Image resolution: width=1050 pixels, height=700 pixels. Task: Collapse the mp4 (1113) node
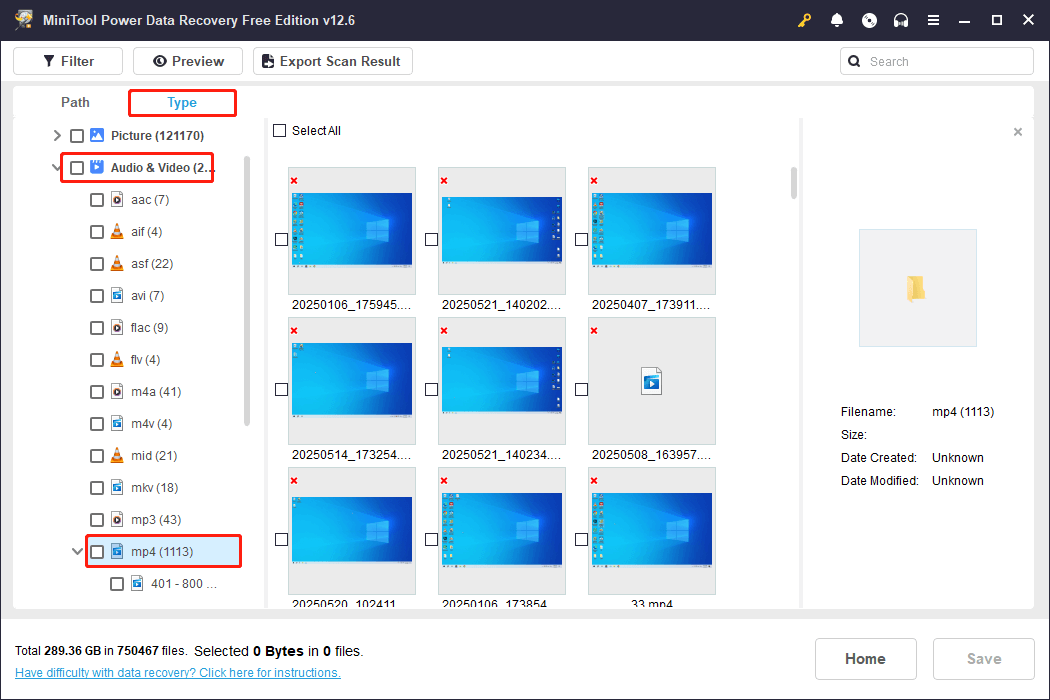pos(77,551)
